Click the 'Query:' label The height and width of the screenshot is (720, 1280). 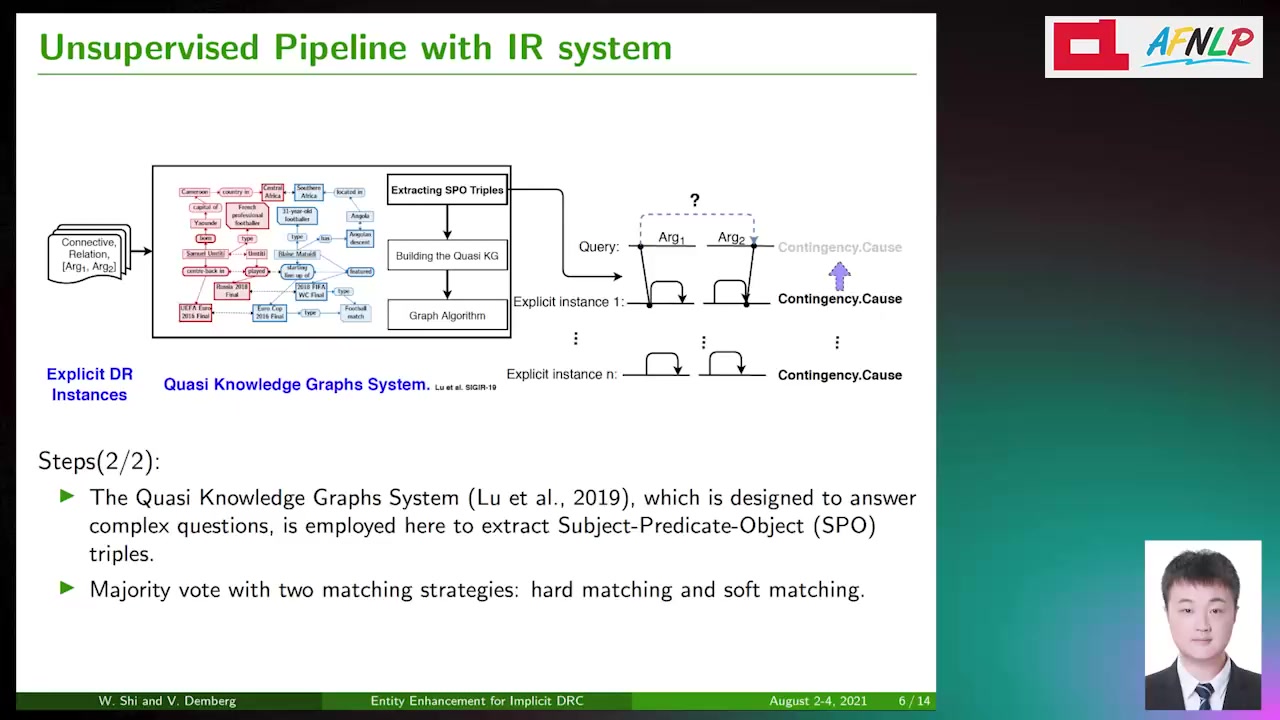599,247
